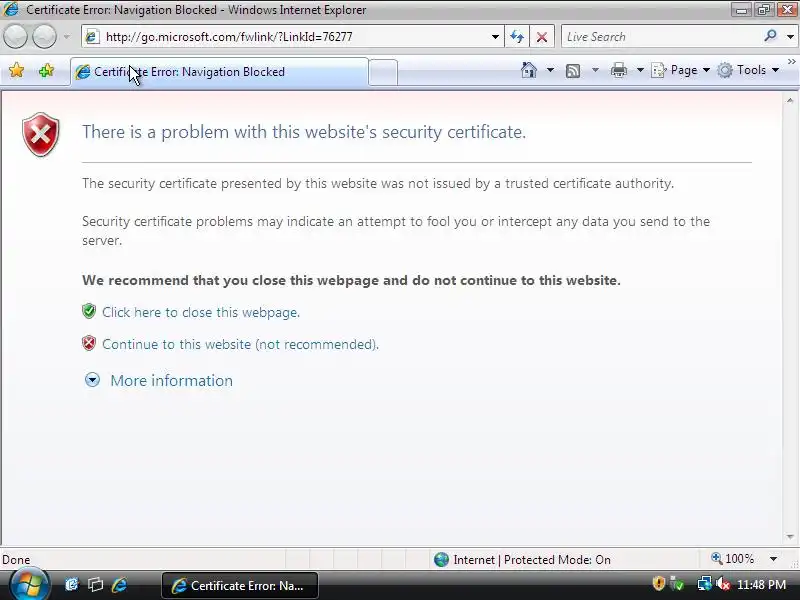Click the network connection tray icon
This screenshot has height=600, width=800.
705,584
